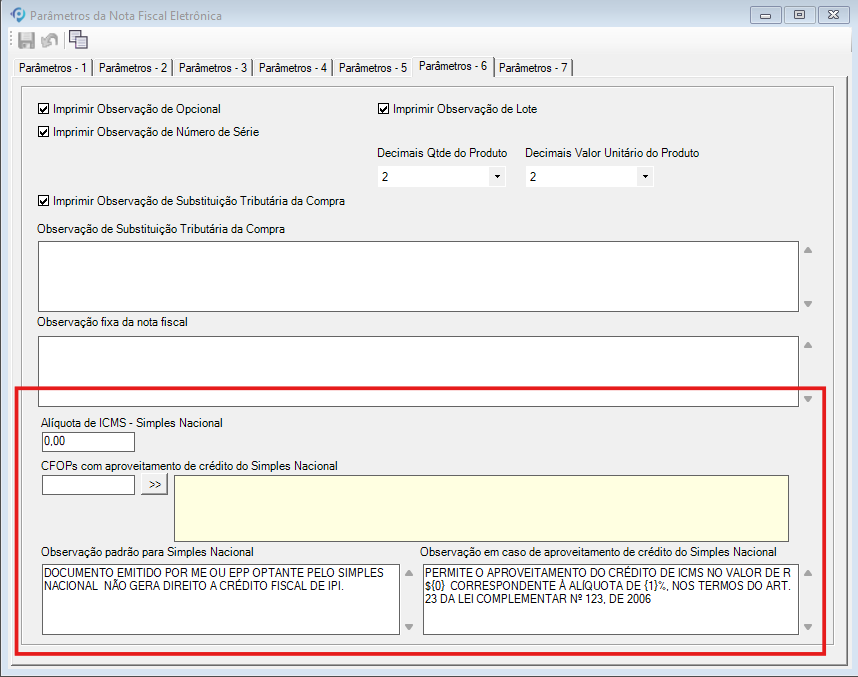Click the Observação fixa da nota fiscal text area
The width and height of the screenshot is (858, 677).
(x=418, y=371)
